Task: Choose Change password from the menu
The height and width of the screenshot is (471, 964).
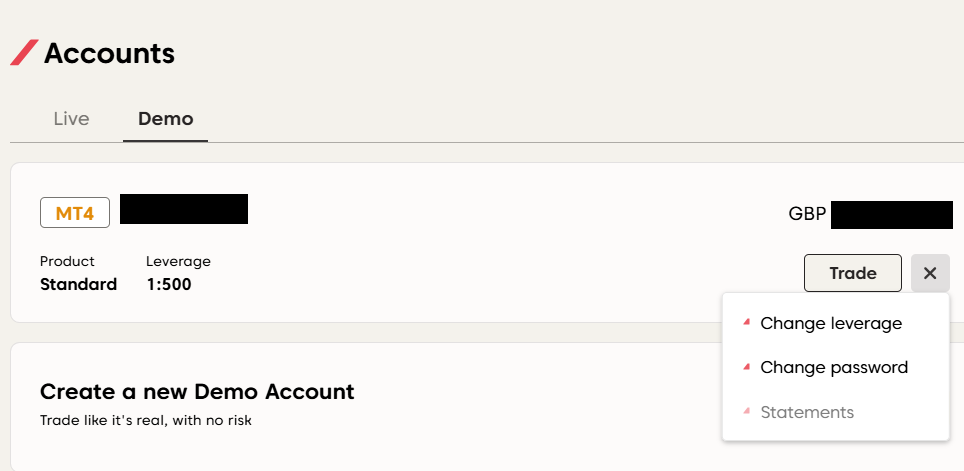Action: pyautogui.click(x=834, y=367)
